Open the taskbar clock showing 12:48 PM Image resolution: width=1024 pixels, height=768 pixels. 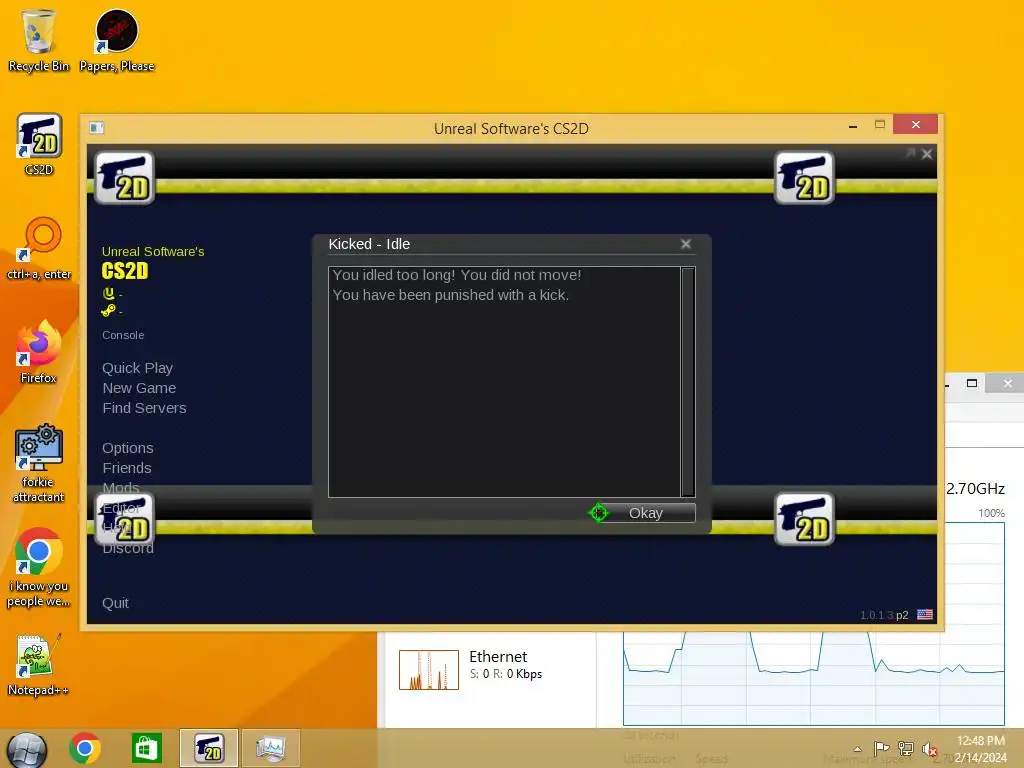pos(980,749)
